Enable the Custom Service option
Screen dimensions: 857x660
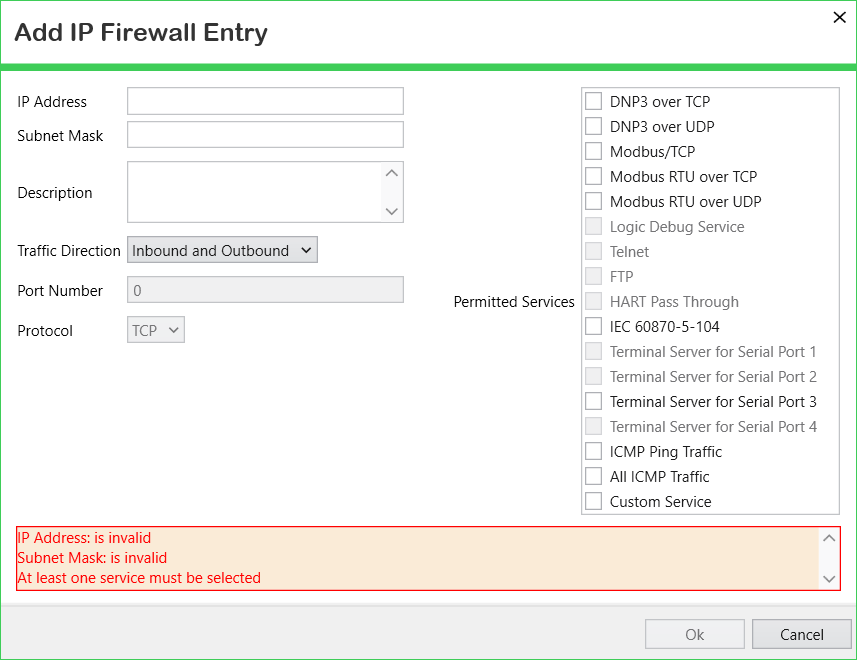[x=594, y=502]
